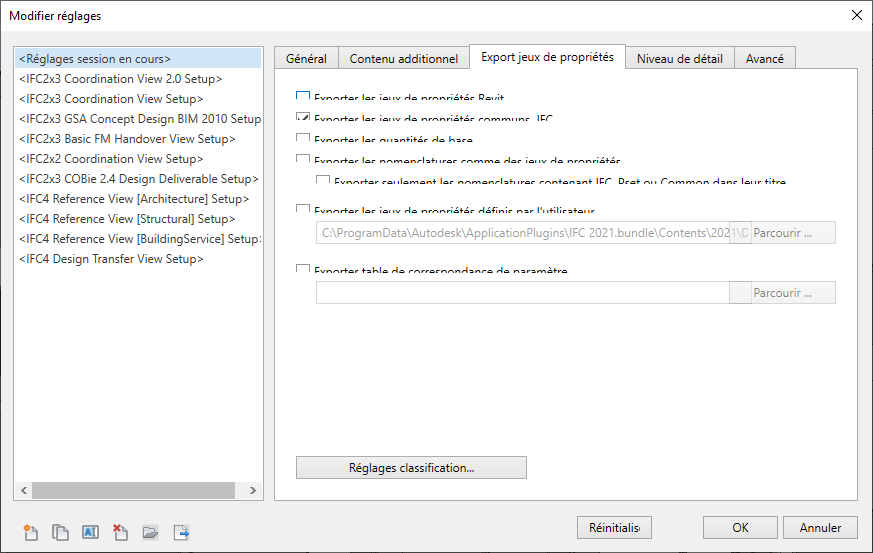This screenshot has height=553, width=873.
Task: Select <Réglages session en cours> setup
Action: tap(138, 58)
